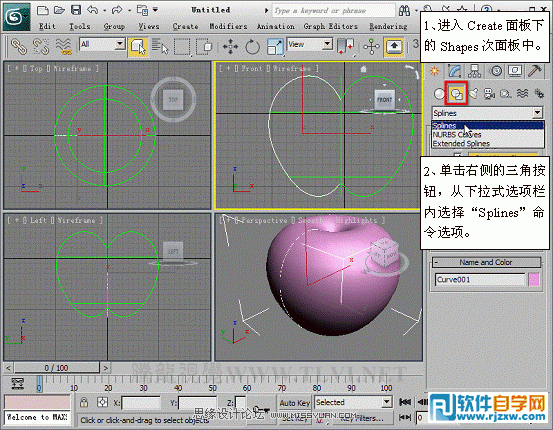Choose Extended Splines from dropdown list
Screen dimensions: 553x430
tap(488, 143)
